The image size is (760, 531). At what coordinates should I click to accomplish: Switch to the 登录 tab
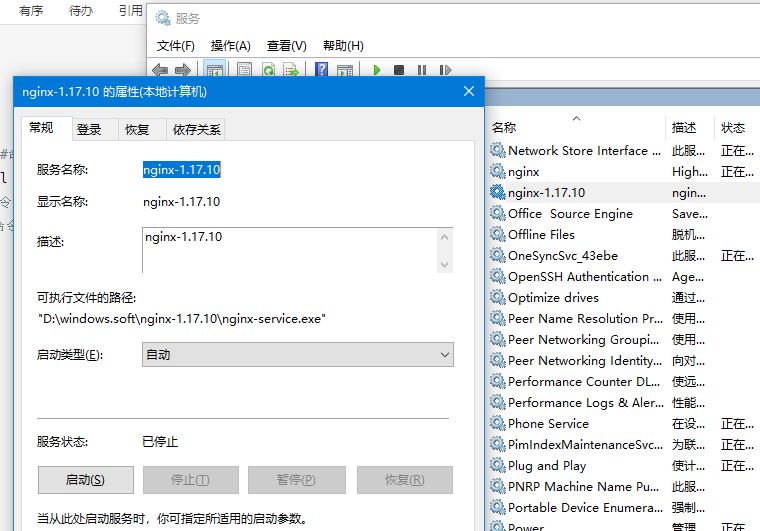(x=95, y=129)
